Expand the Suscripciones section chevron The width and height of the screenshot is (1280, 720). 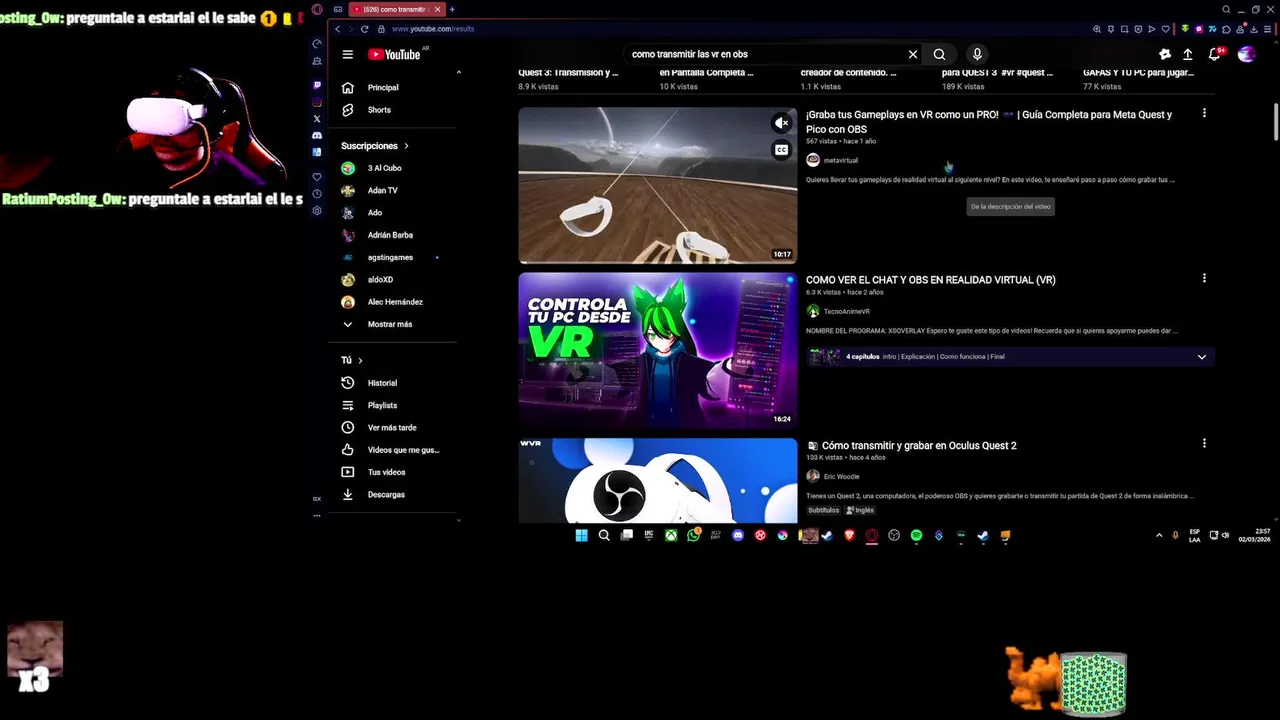tap(406, 146)
